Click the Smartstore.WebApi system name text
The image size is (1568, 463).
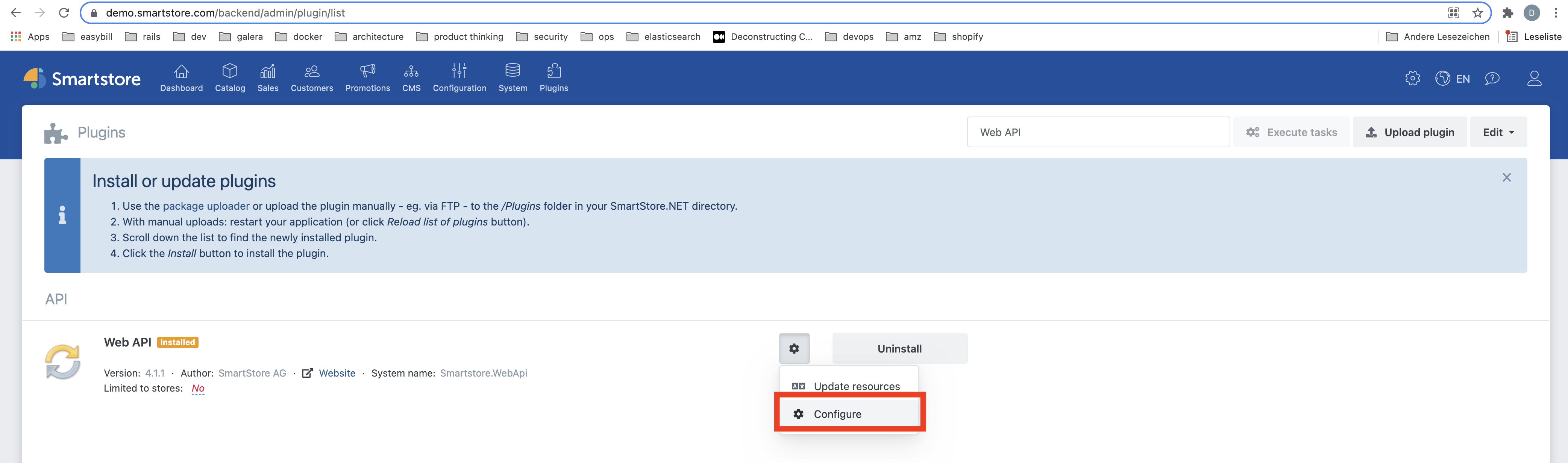click(483, 373)
